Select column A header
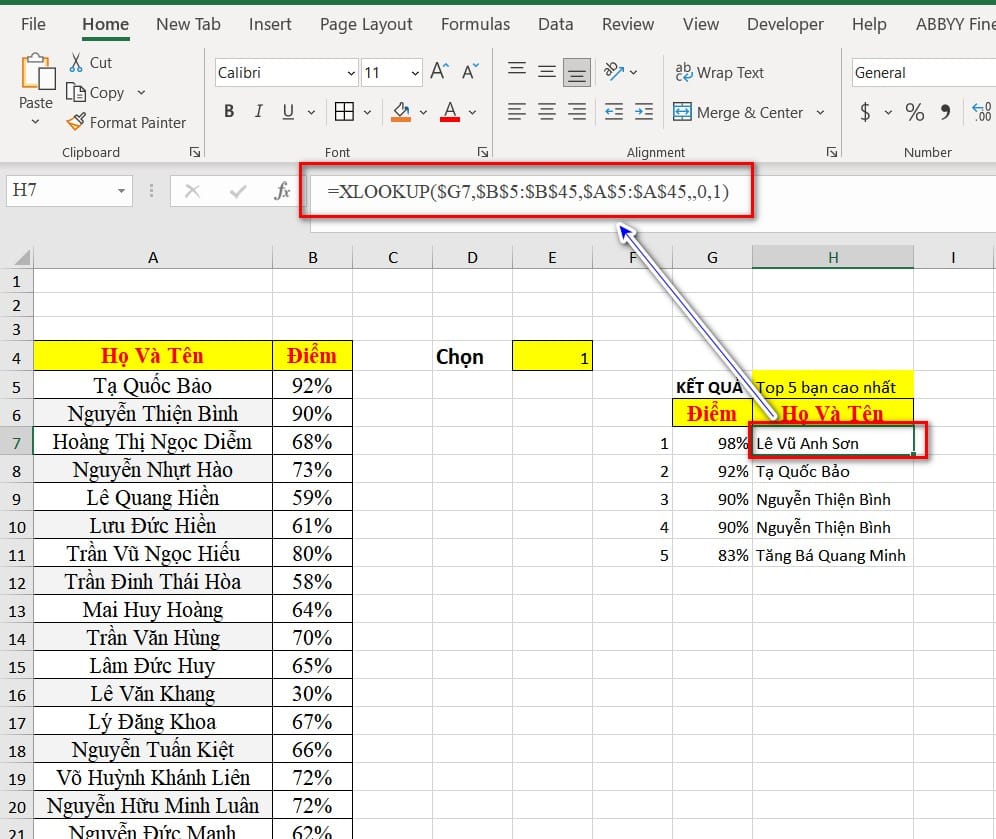The image size is (996, 839). pyautogui.click(x=152, y=257)
